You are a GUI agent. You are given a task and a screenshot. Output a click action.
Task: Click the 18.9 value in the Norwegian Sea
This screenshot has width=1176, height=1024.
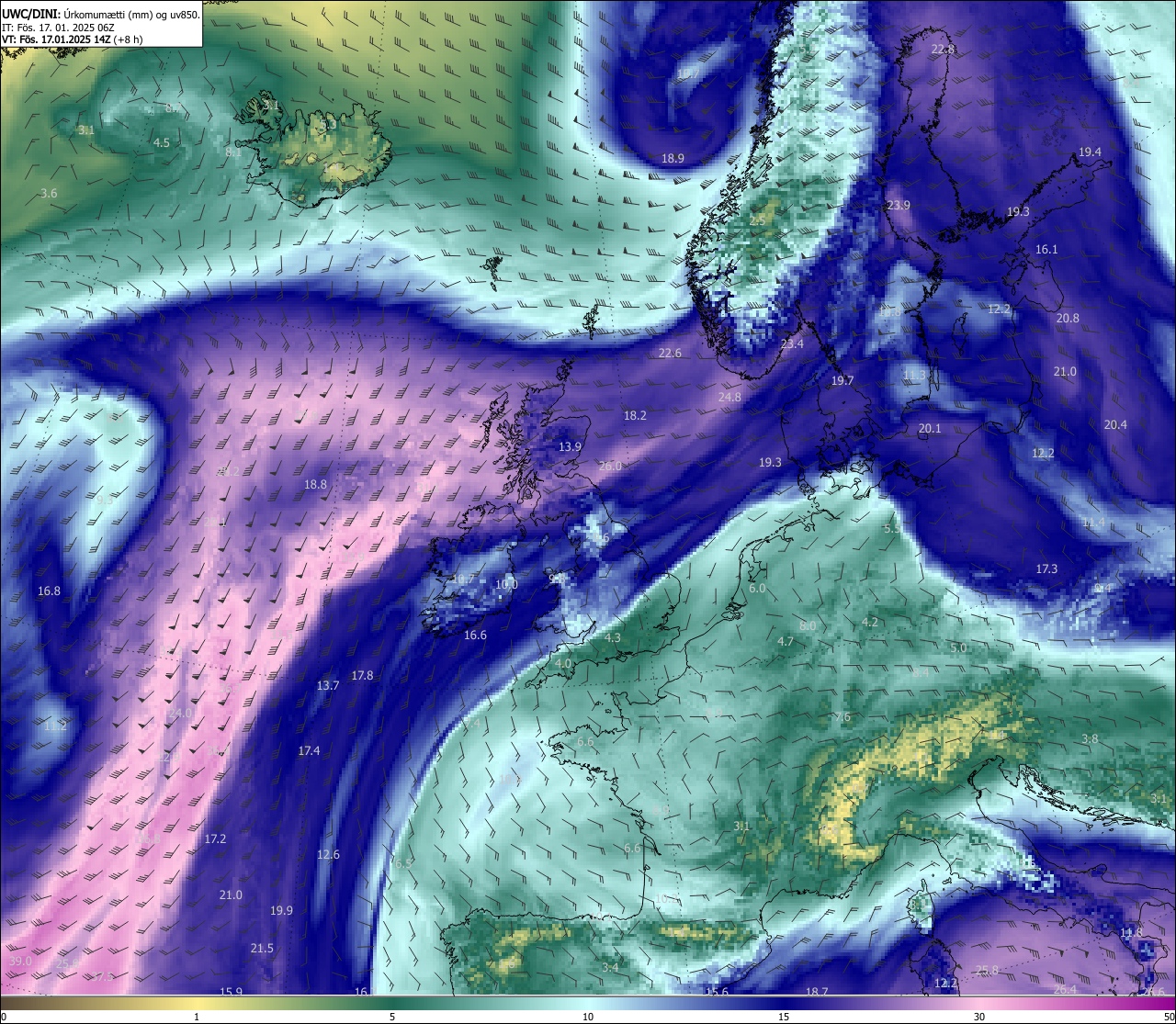(673, 159)
